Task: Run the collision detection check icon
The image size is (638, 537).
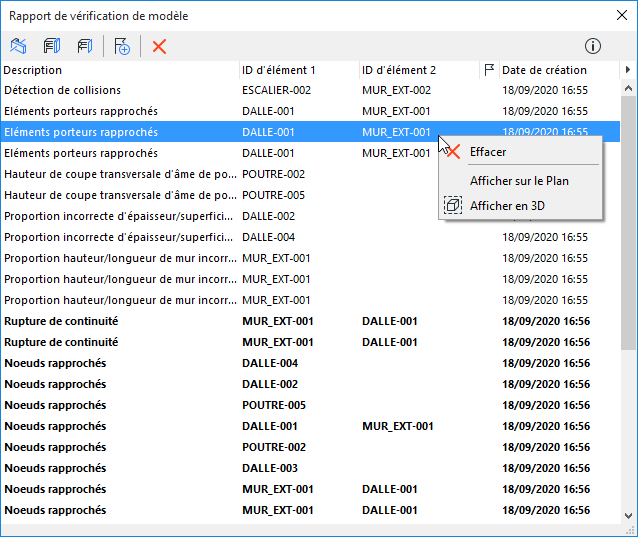Action: pos(18,46)
